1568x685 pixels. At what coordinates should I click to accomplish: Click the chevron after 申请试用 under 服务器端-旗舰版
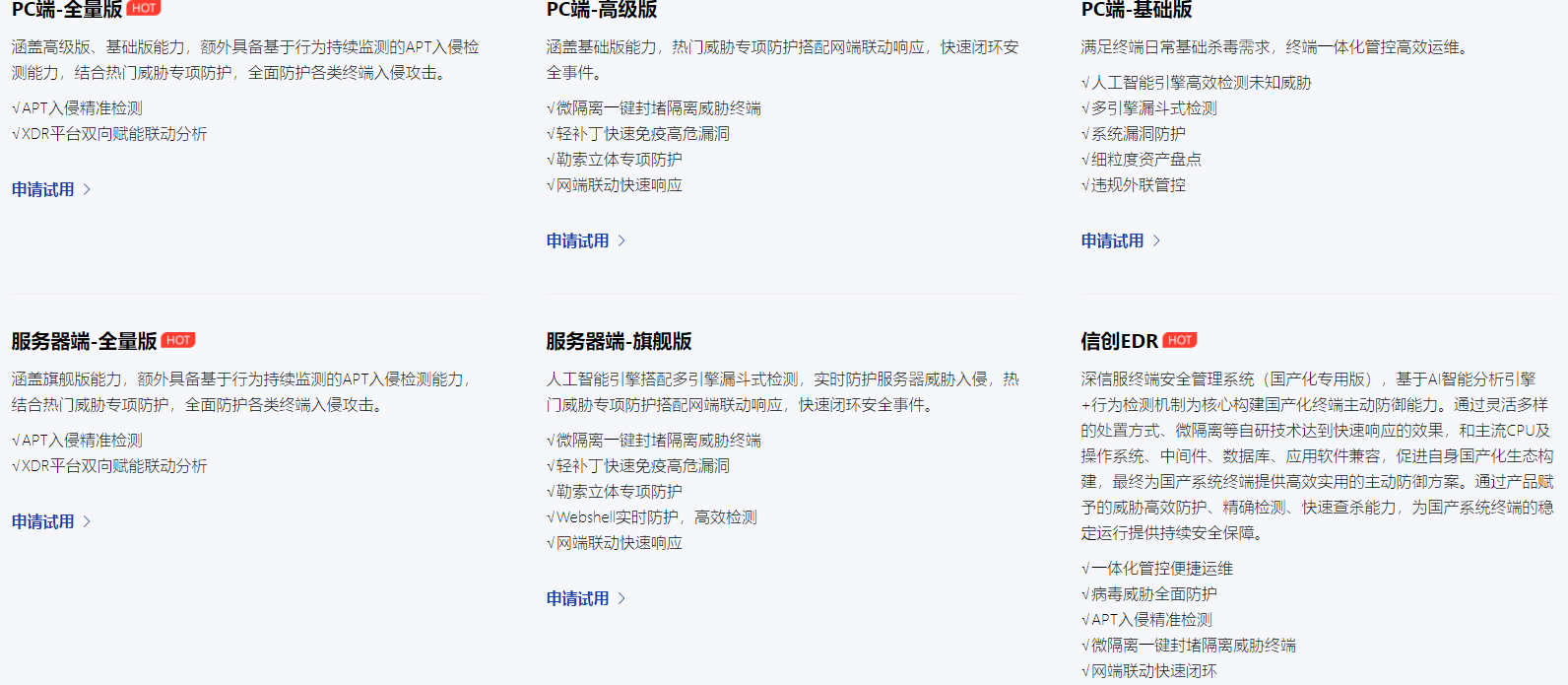pyautogui.click(x=621, y=598)
